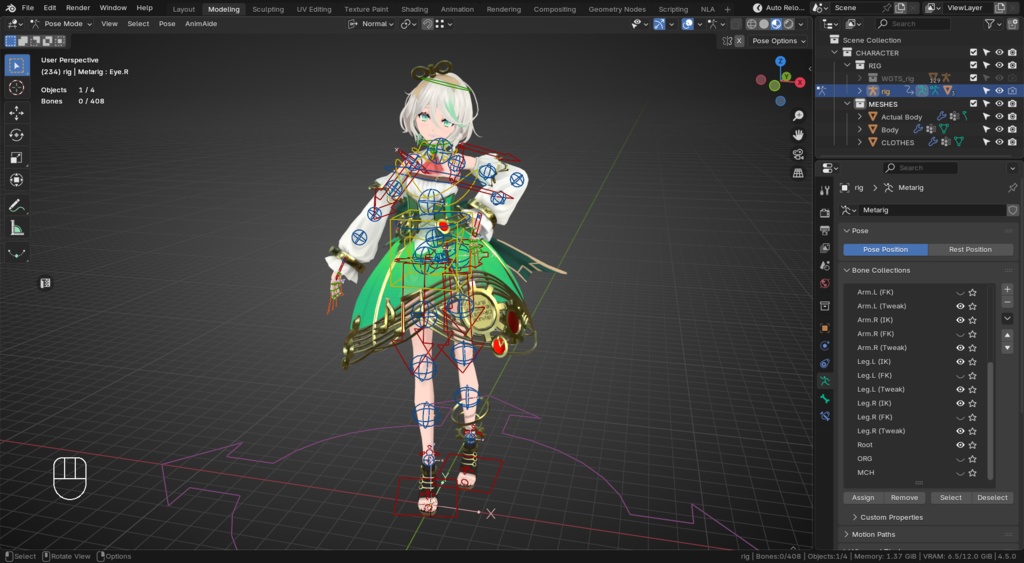This screenshot has width=1024, height=563.
Task: Activate the Cursor tool
Action: tap(16, 88)
